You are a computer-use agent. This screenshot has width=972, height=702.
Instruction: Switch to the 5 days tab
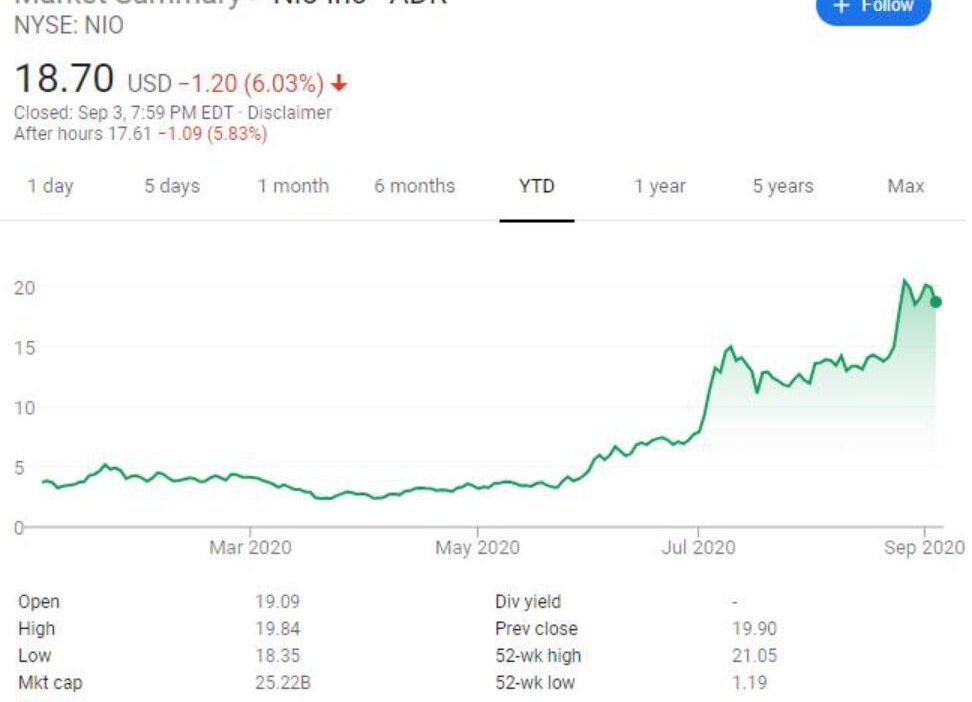point(172,186)
